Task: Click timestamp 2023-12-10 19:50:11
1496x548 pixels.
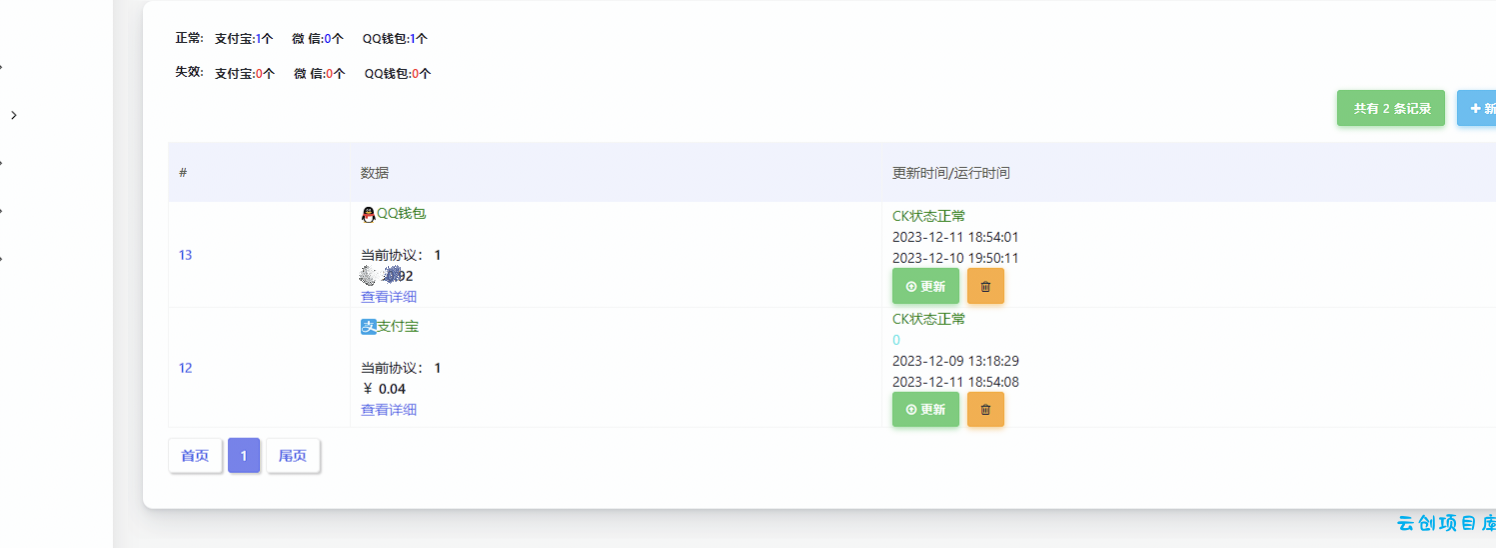Action: click(x=955, y=258)
